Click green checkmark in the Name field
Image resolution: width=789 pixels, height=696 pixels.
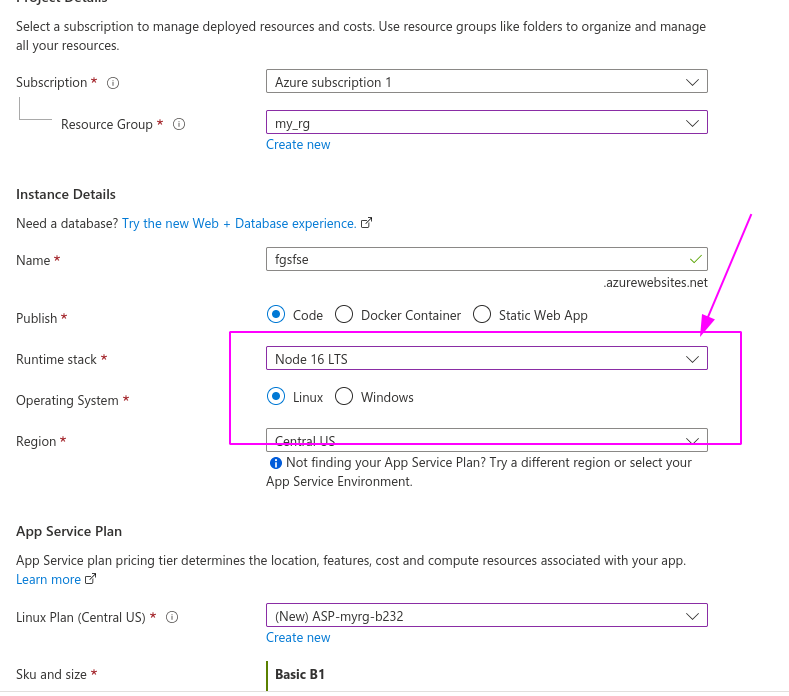pos(695,260)
